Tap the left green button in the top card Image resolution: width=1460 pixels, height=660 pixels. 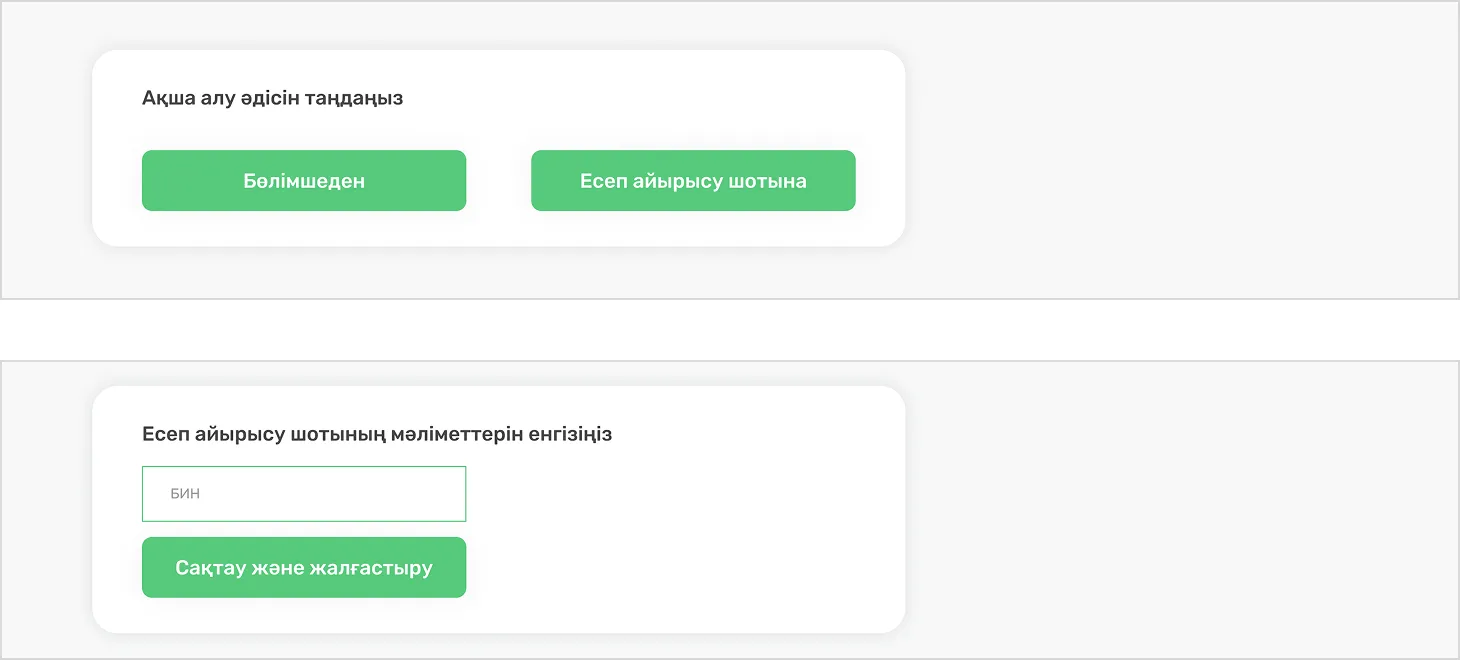pyautogui.click(x=304, y=181)
